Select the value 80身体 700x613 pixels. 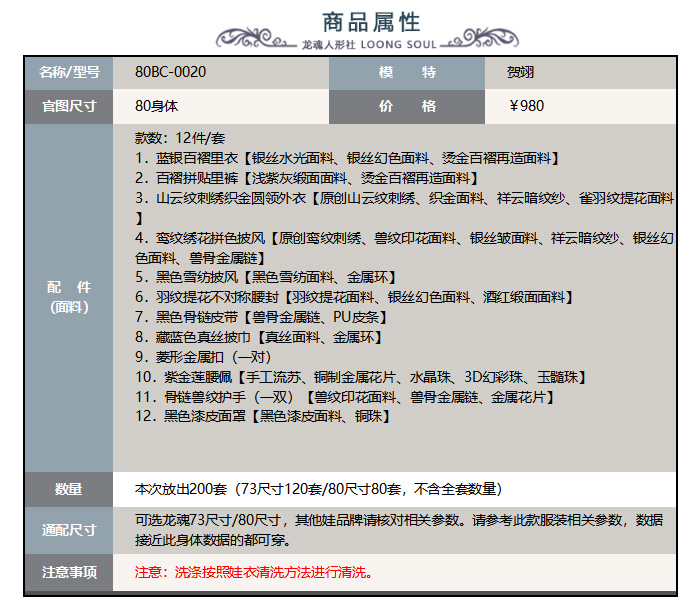157,106
